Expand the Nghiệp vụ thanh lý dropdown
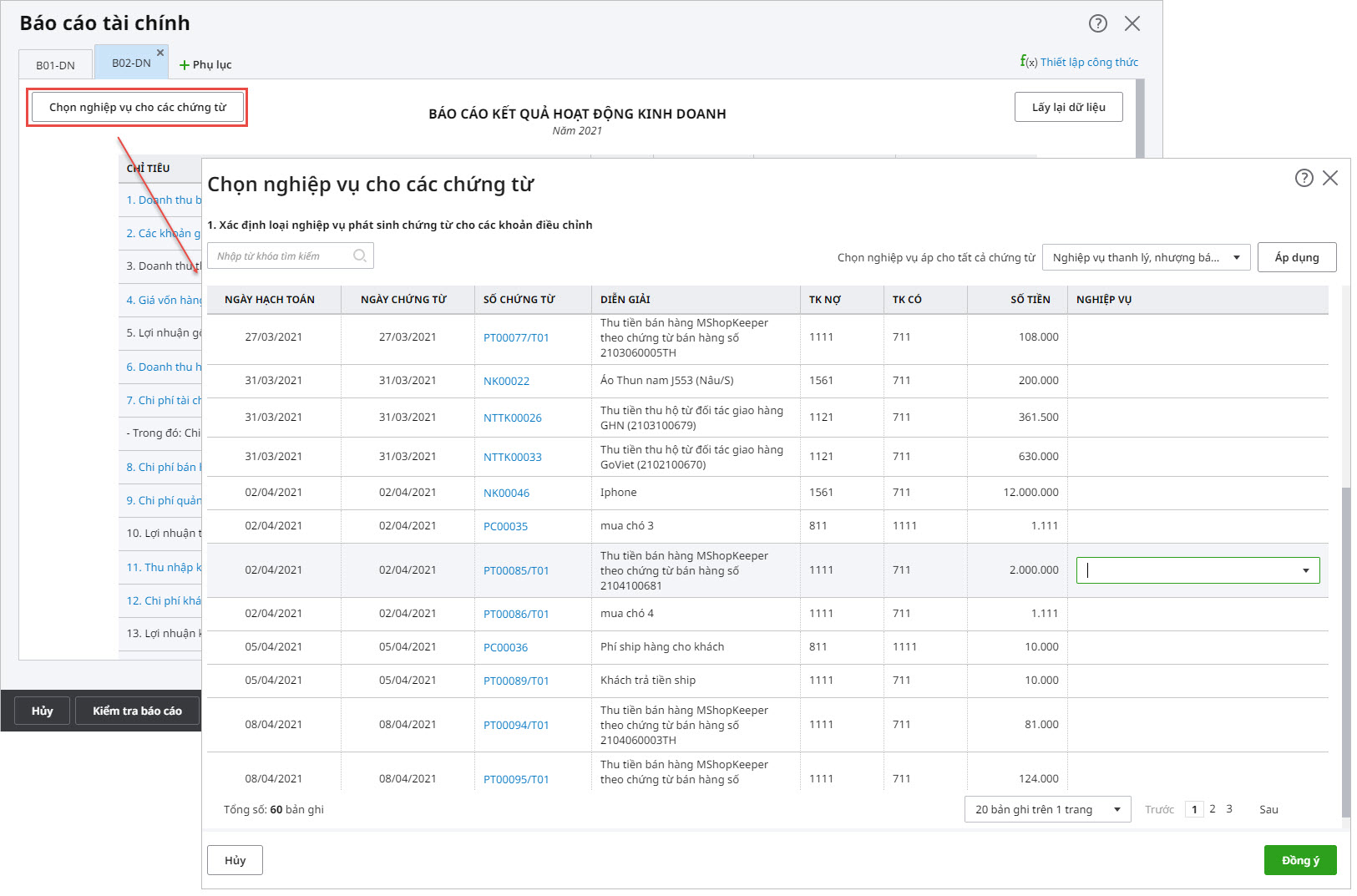The image size is (1357, 896). click(1236, 257)
